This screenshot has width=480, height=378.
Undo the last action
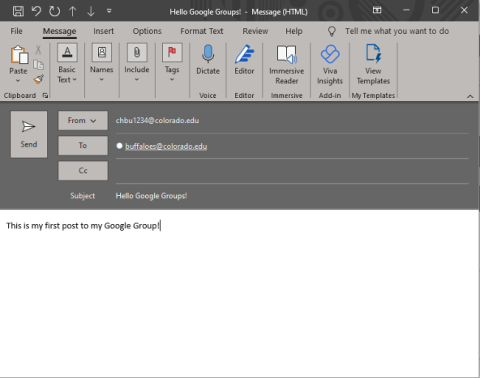[36, 11]
